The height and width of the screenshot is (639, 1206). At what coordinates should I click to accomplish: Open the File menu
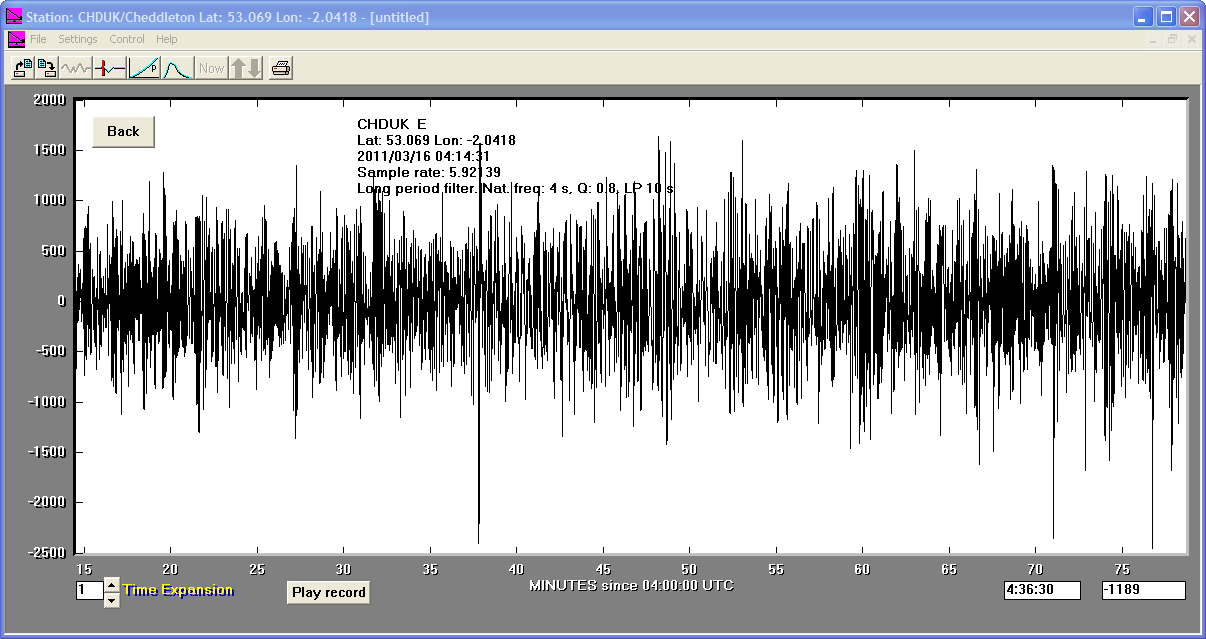tap(38, 39)
